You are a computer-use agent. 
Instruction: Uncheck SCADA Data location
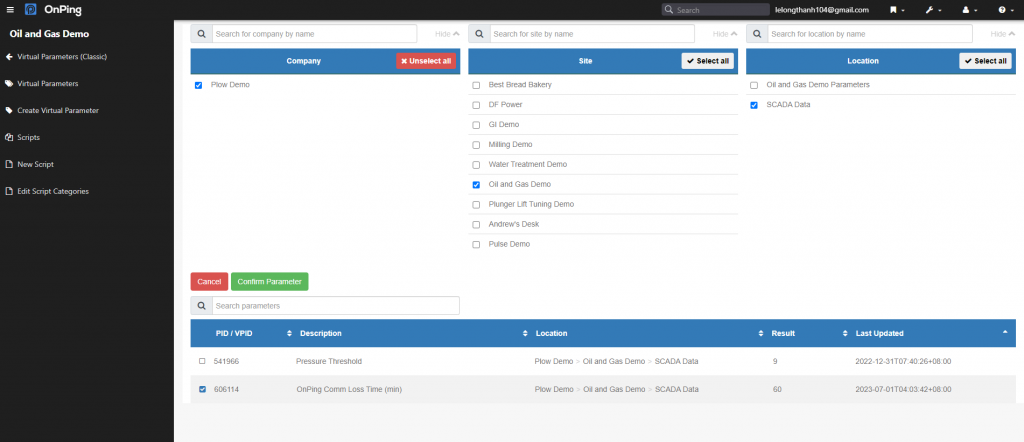coord(754,105)
